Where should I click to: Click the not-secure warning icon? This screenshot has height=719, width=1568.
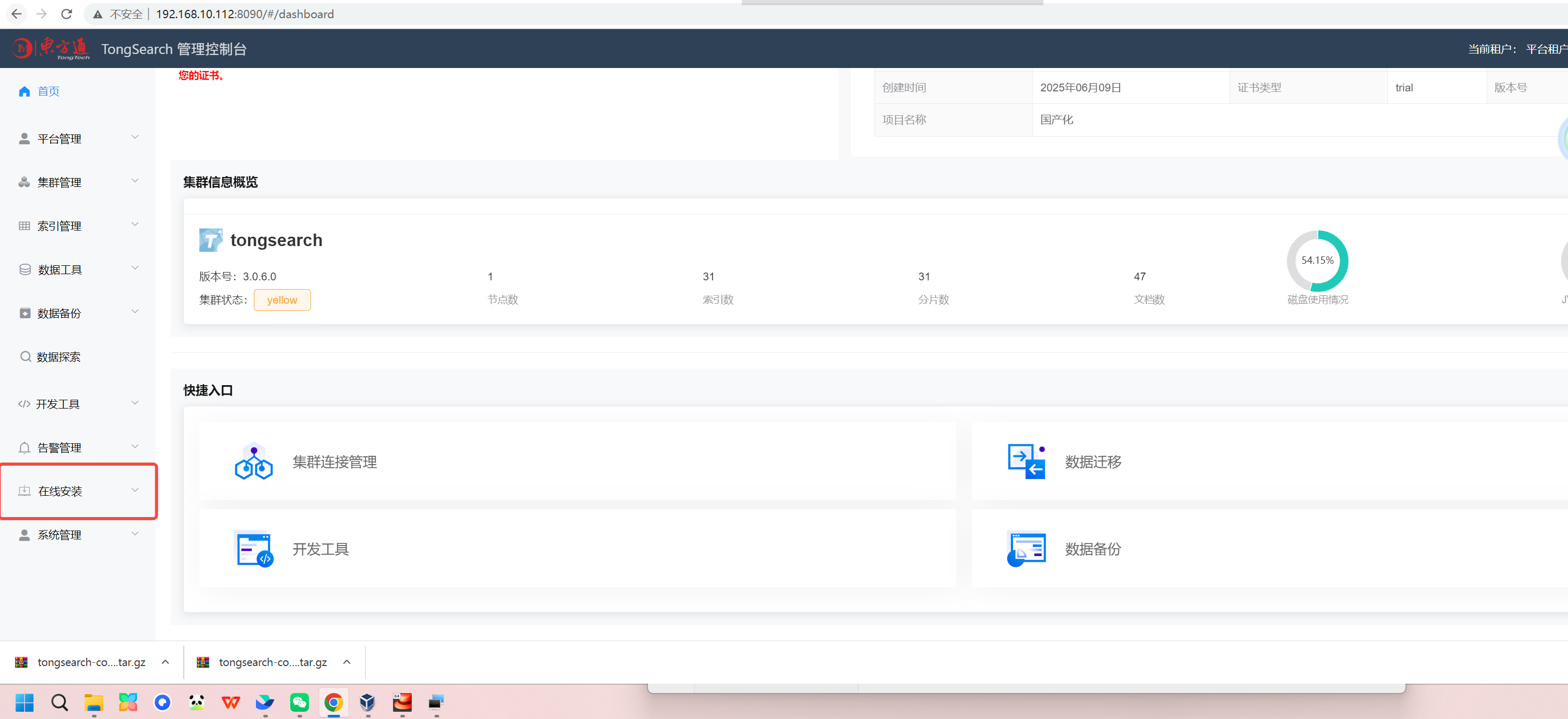(98, 14)
